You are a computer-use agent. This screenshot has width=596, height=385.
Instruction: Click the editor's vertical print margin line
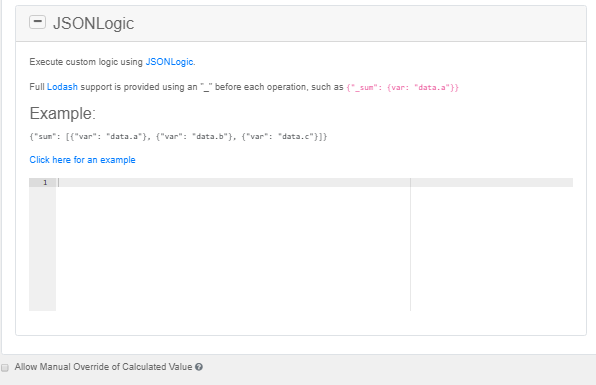411,244
